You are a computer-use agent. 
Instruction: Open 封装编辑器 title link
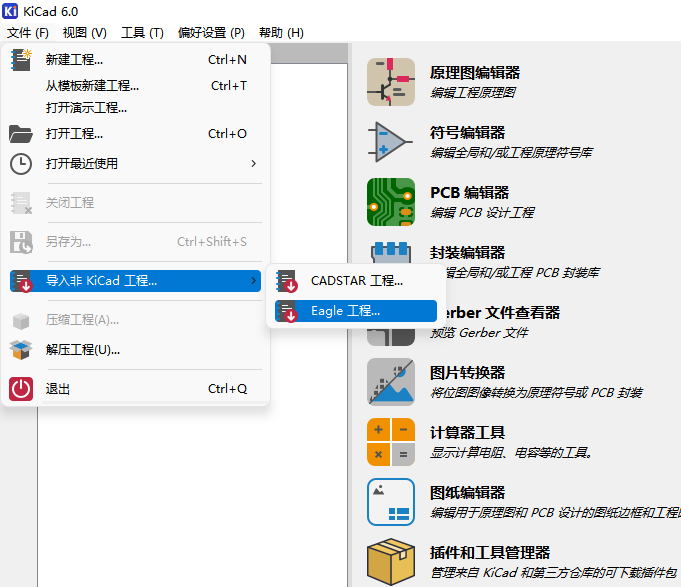(x=467, y=252)
